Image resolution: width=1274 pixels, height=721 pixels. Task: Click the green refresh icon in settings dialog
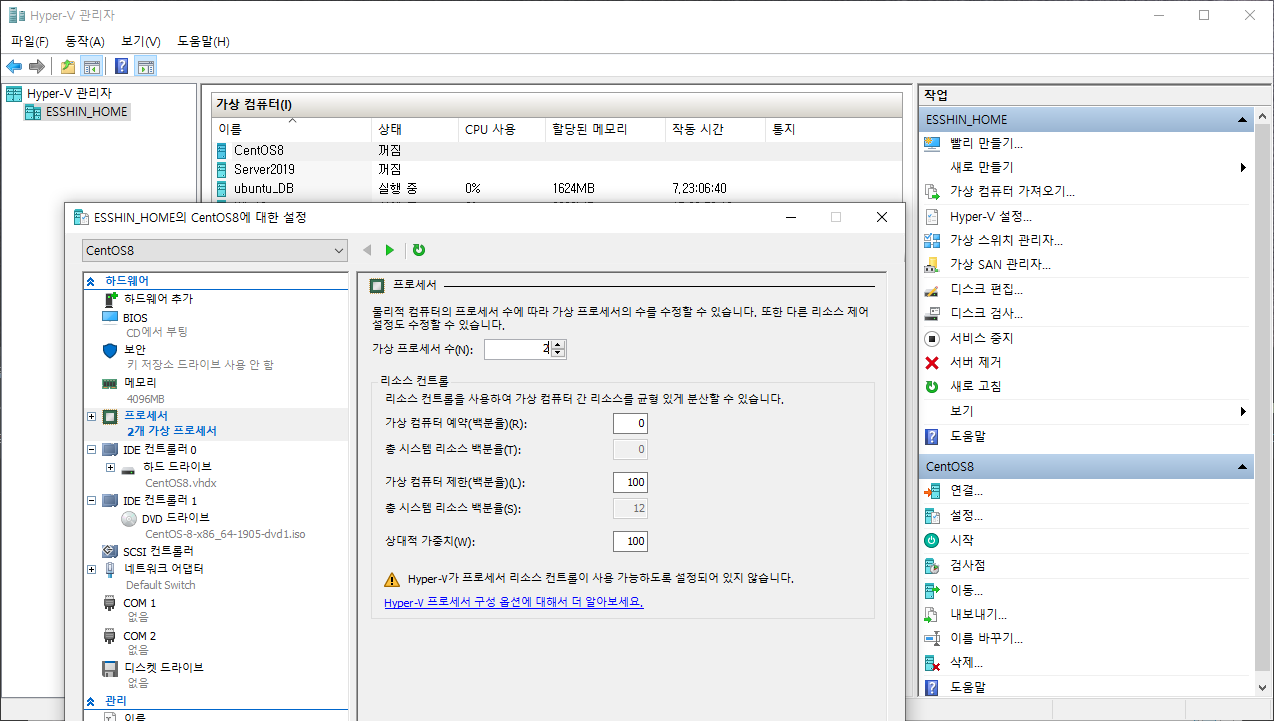419,250
